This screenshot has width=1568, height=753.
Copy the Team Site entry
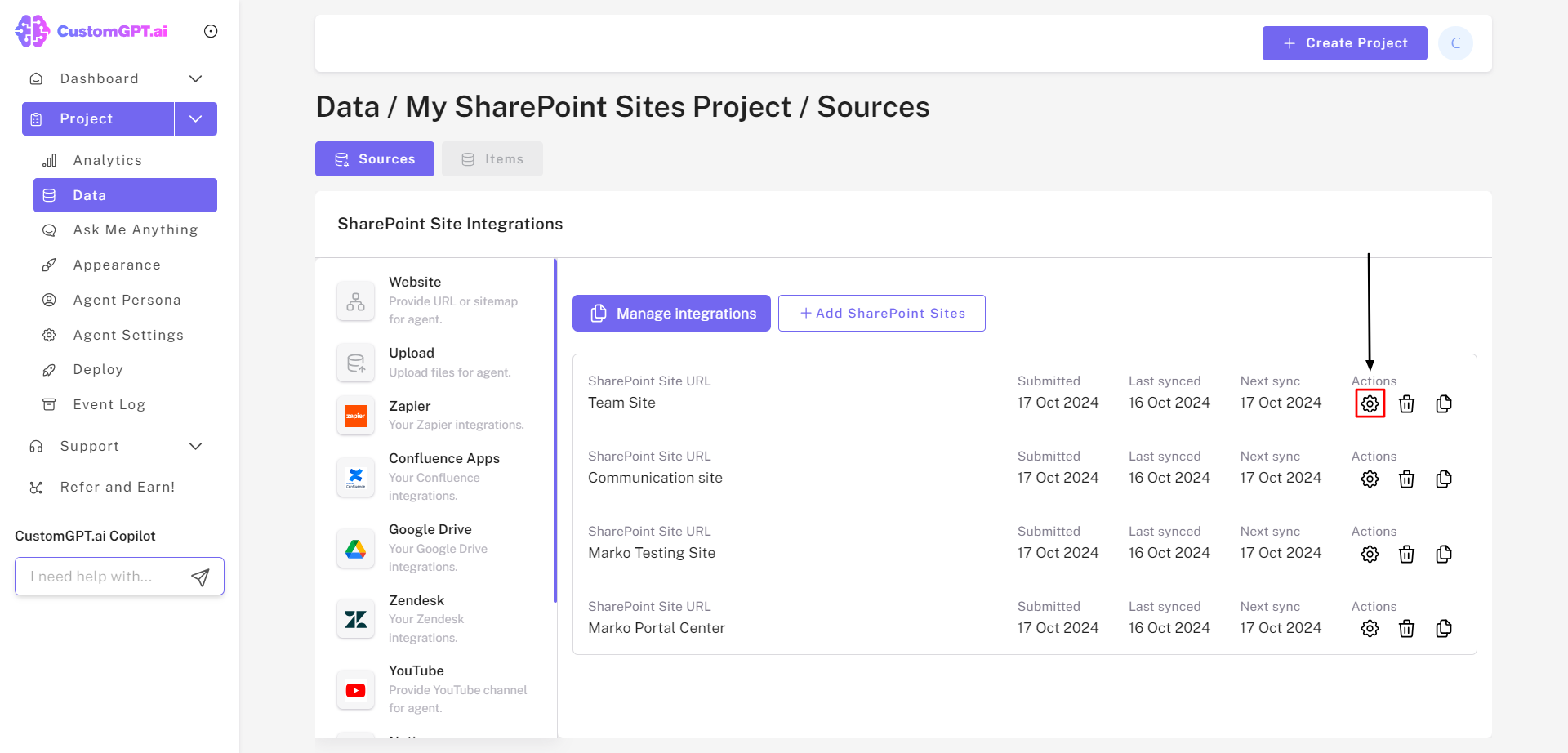tap(1444, 403)
